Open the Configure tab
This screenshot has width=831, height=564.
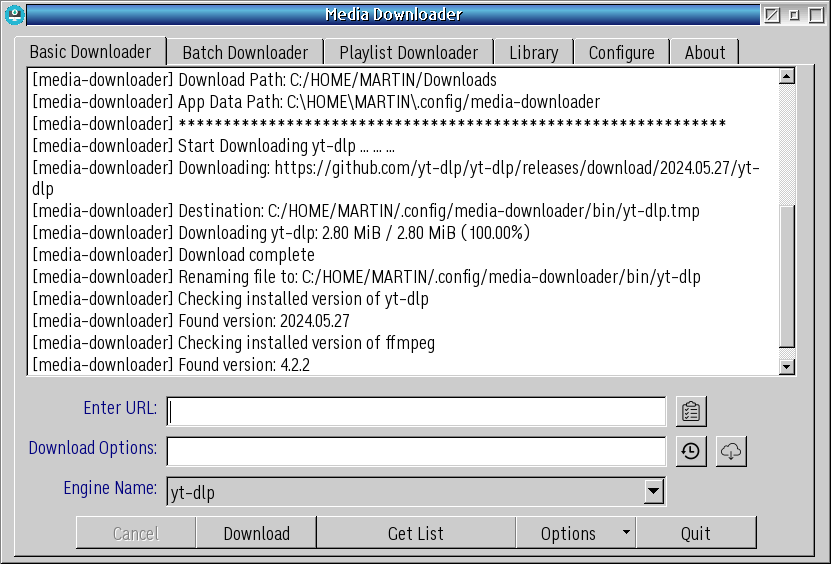[x=621, y=53]
